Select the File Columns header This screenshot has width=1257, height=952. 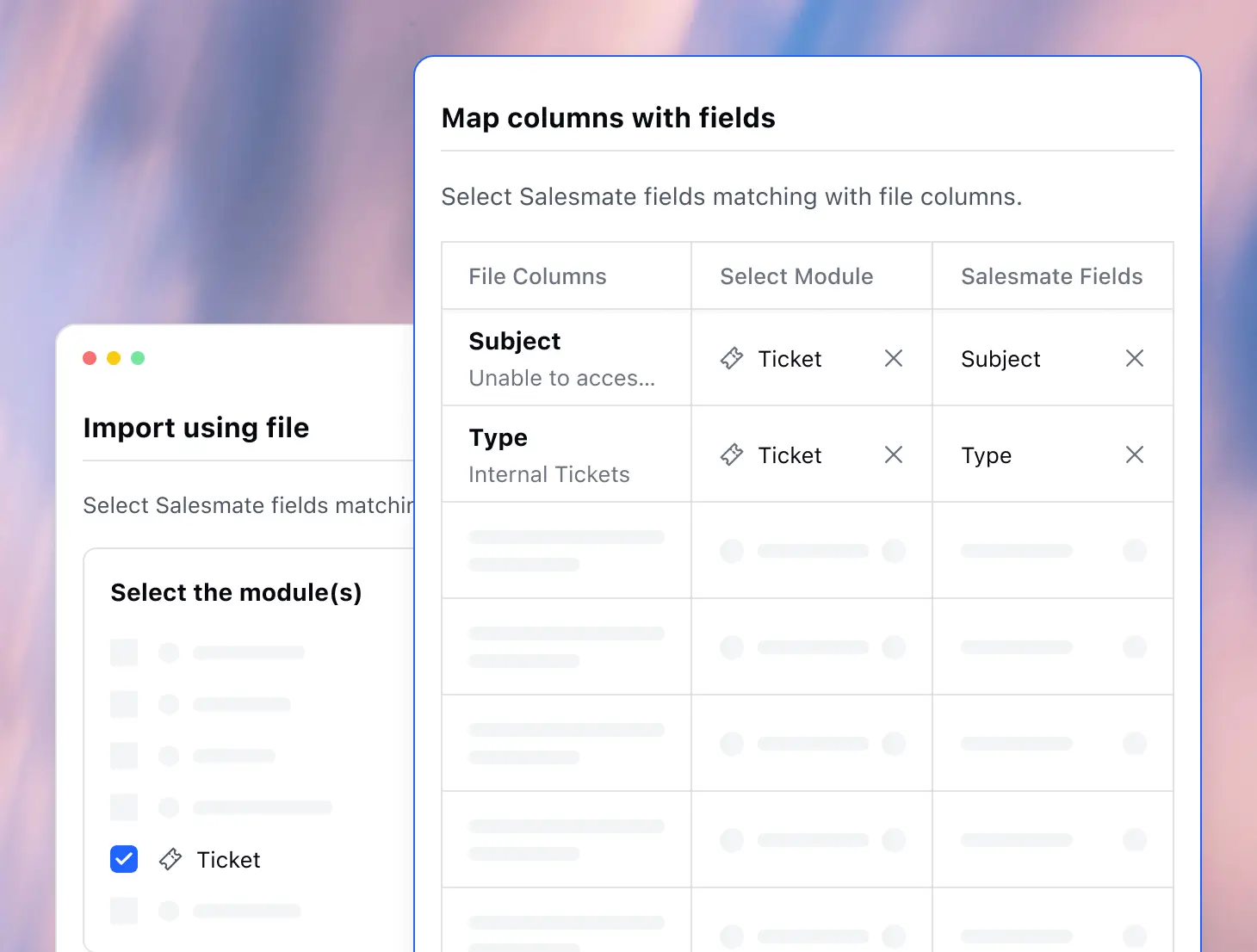[537, 276]
